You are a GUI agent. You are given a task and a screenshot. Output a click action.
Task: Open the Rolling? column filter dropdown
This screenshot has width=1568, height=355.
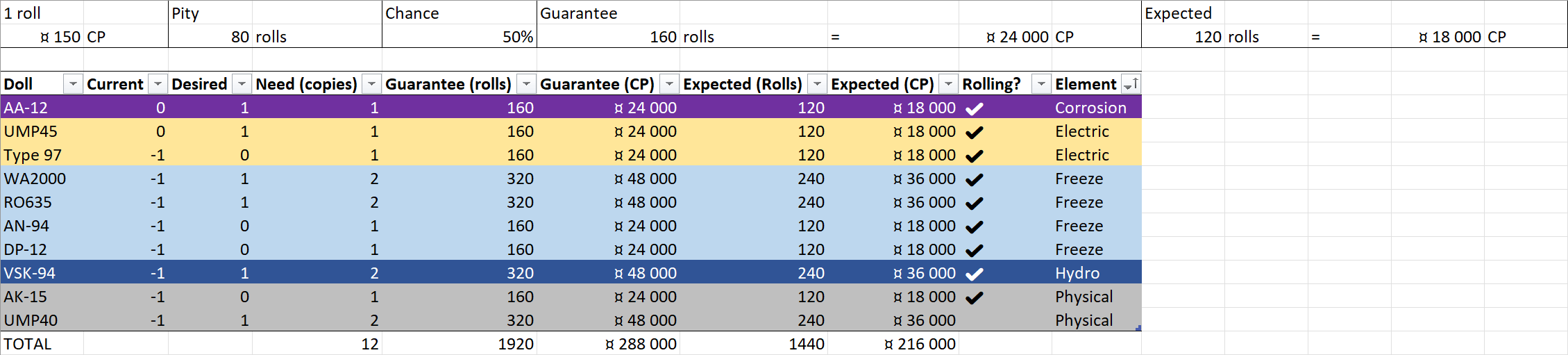click(1041, 84)
